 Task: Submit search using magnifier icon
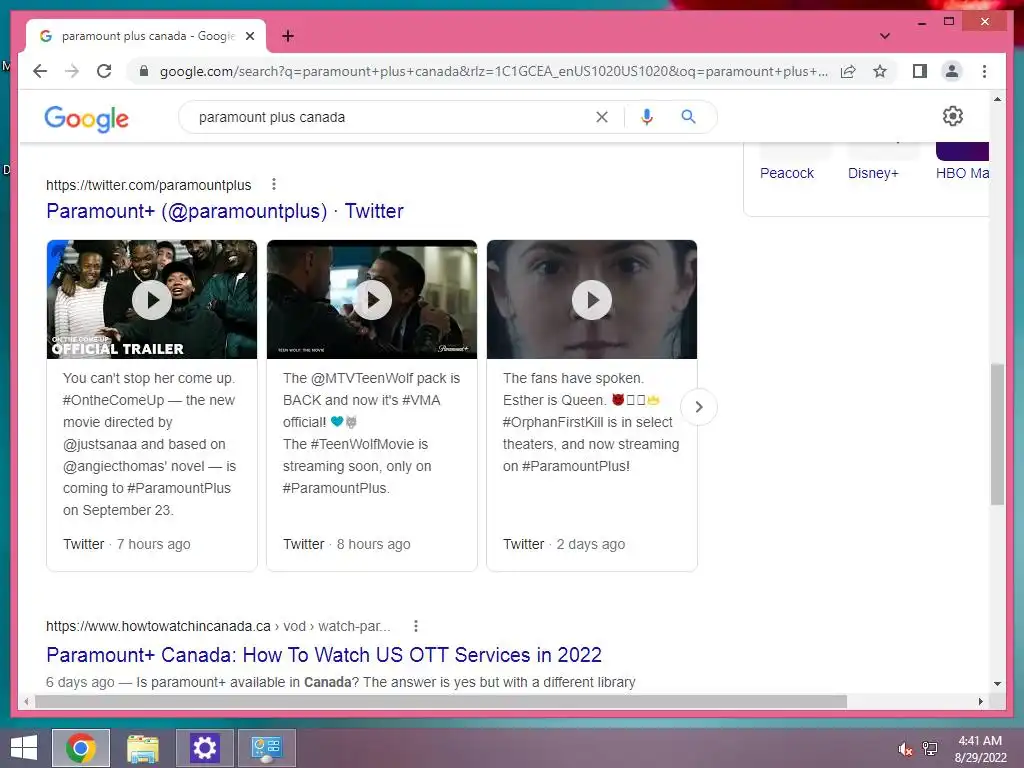(x=688, y=117)
